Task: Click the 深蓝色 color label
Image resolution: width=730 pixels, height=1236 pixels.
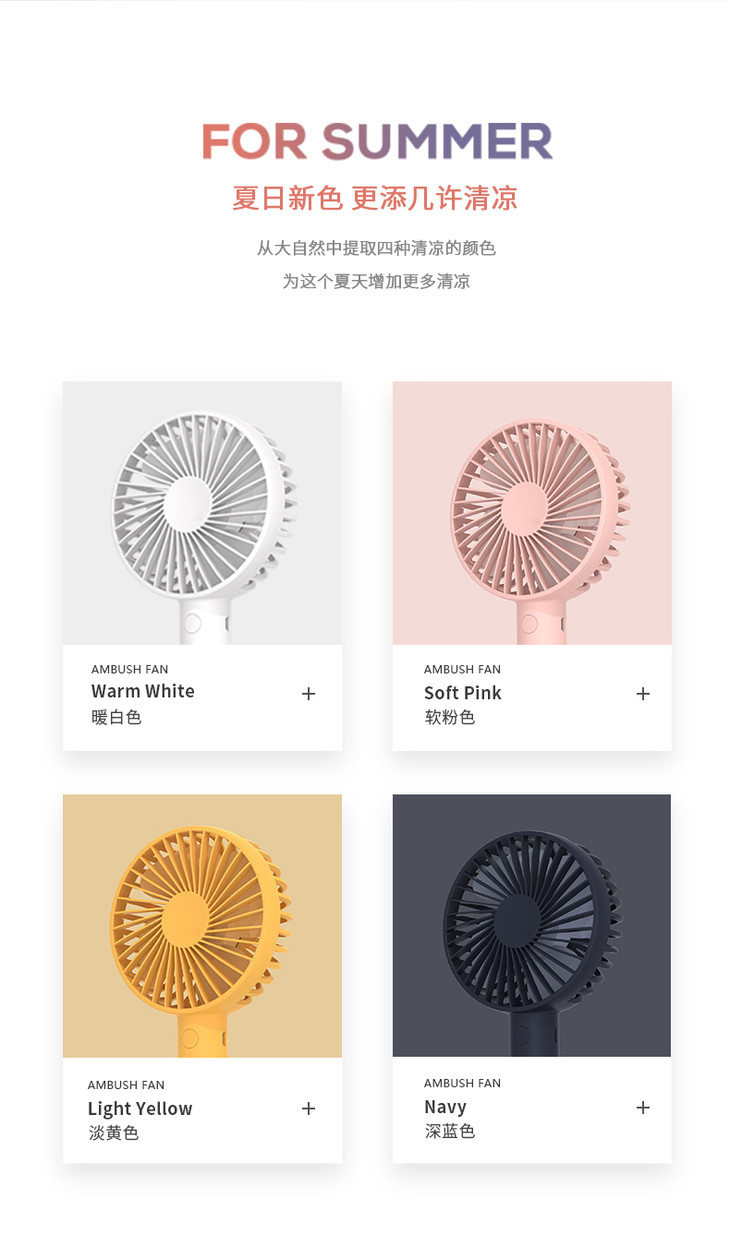Action: coord(449,1131)
